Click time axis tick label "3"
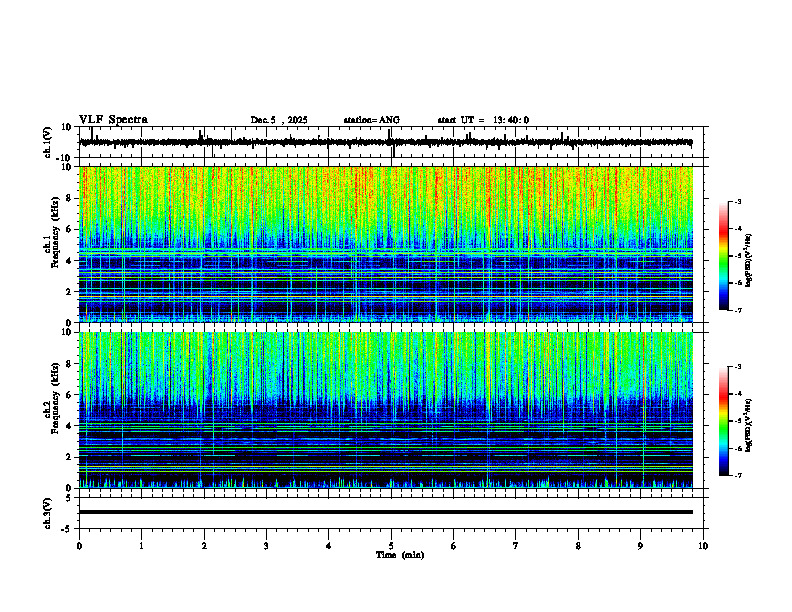The image size is (792, 612). 266,546
